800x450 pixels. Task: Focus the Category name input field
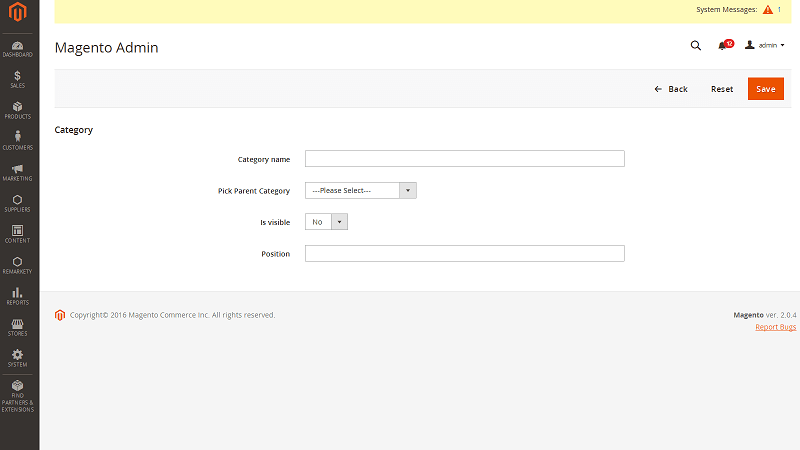(464, 159)
